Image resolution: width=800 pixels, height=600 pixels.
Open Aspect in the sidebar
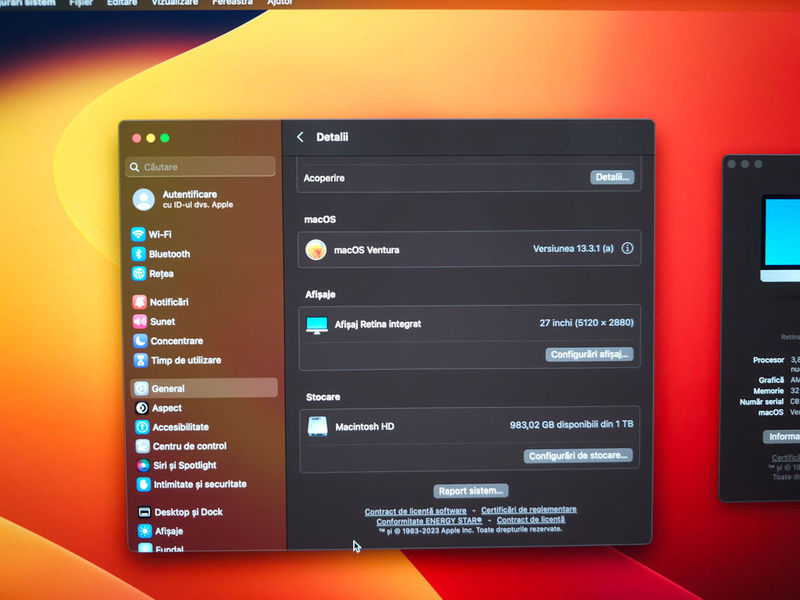tap(158, 408)
